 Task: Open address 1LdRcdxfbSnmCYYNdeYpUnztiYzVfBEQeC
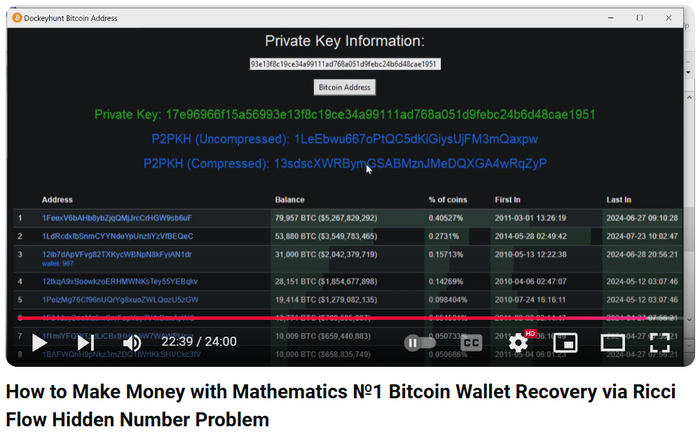(x=118, y=236)
